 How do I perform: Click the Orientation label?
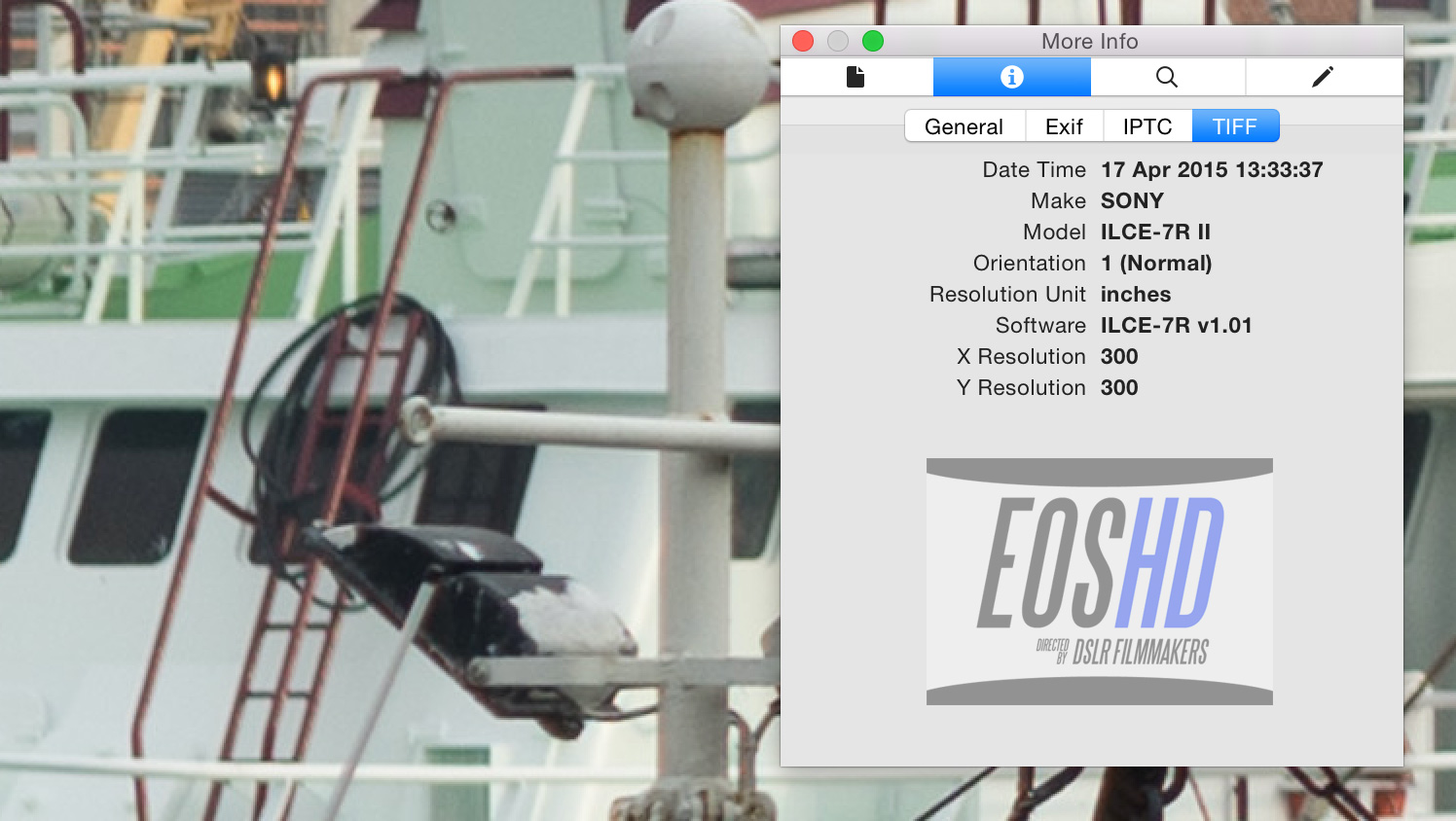1029,263
